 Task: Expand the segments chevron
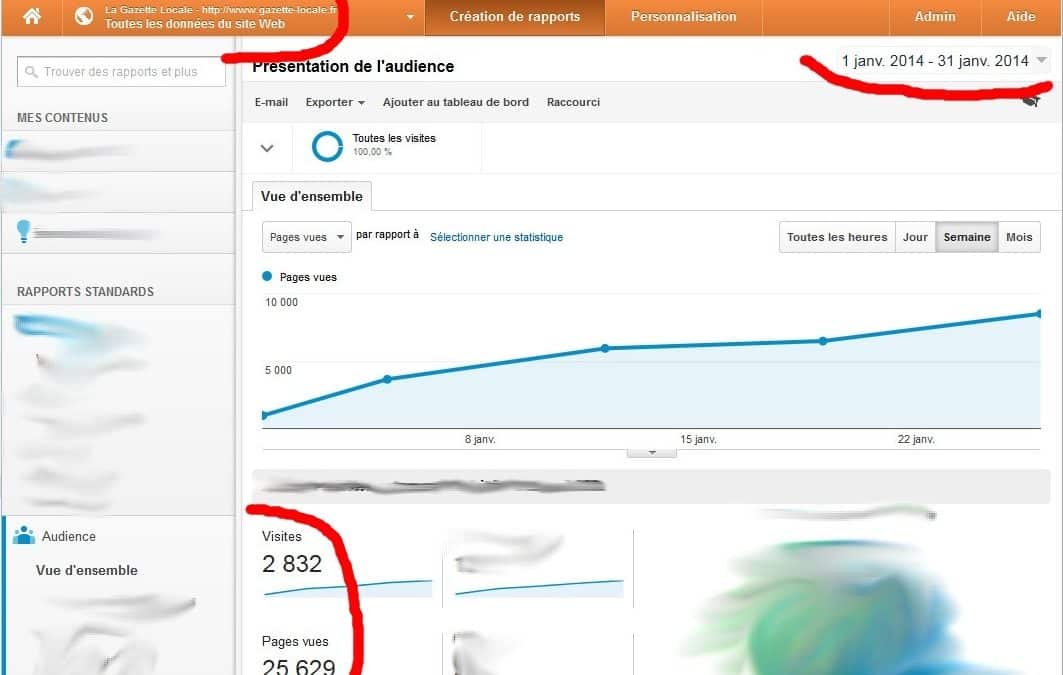(267, 148)
